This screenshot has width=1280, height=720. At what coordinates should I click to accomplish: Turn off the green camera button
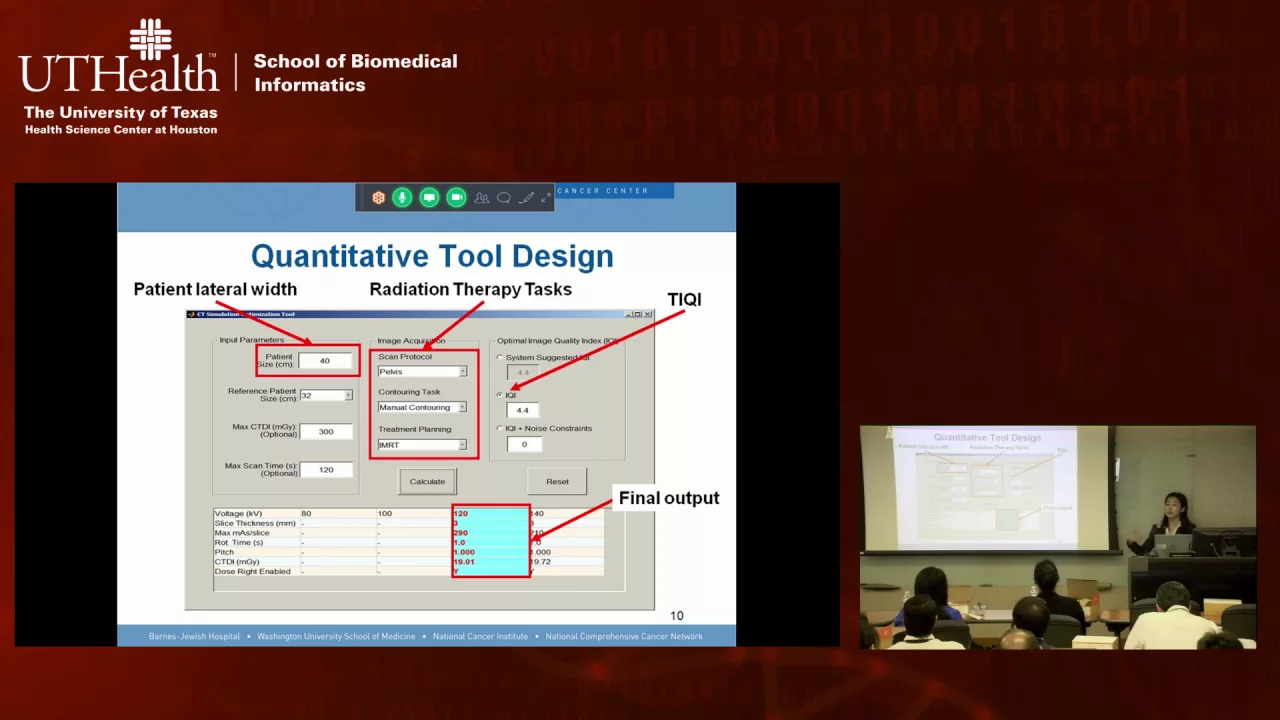coord(456,198)
